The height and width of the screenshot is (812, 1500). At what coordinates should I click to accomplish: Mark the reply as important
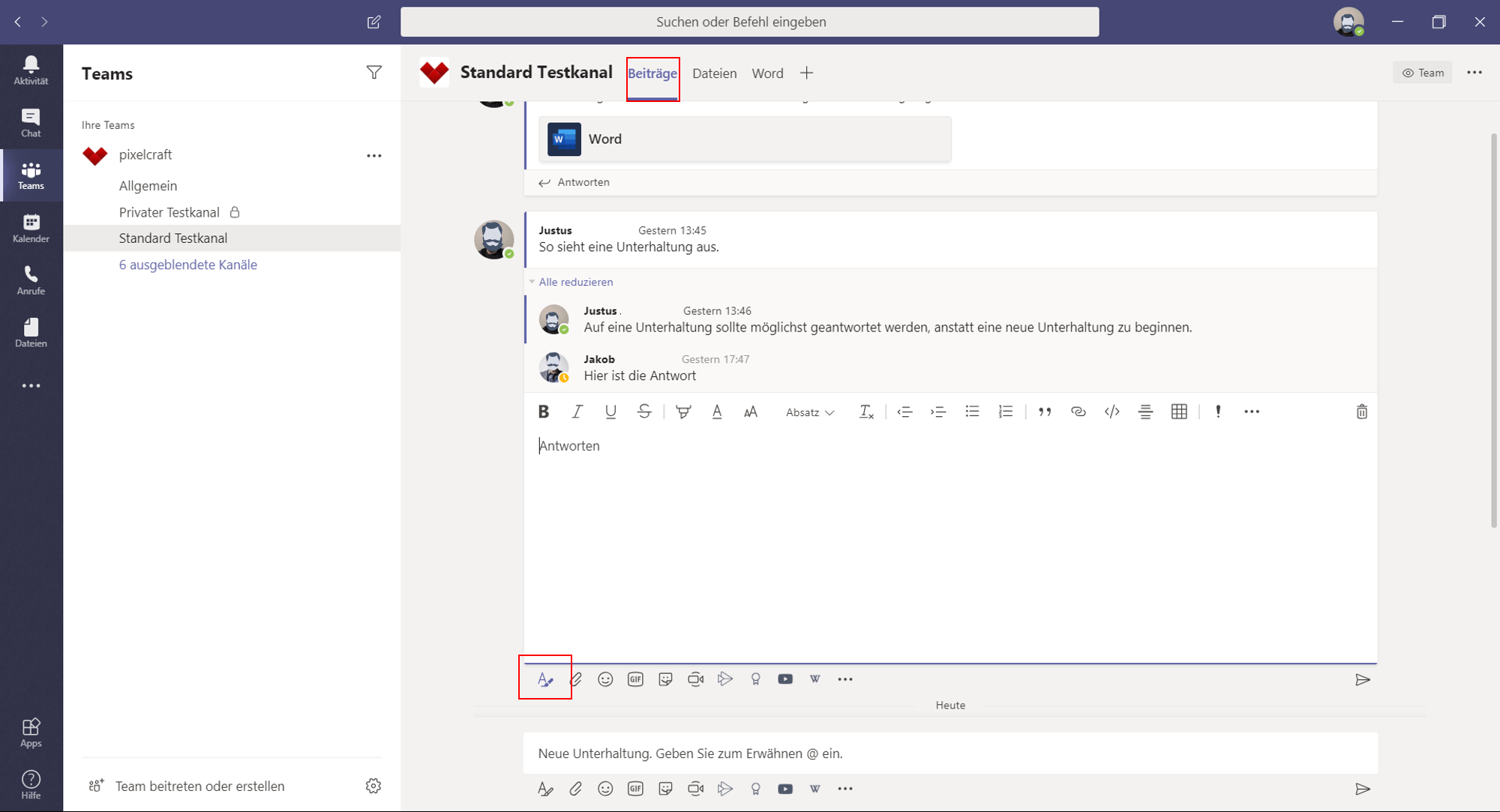1218,412
